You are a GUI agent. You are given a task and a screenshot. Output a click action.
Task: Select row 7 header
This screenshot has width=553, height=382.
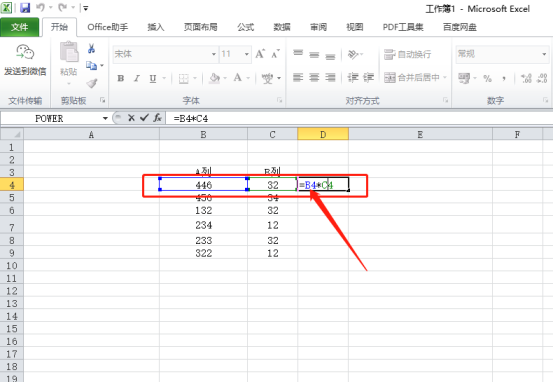click(x=12, y=225)
